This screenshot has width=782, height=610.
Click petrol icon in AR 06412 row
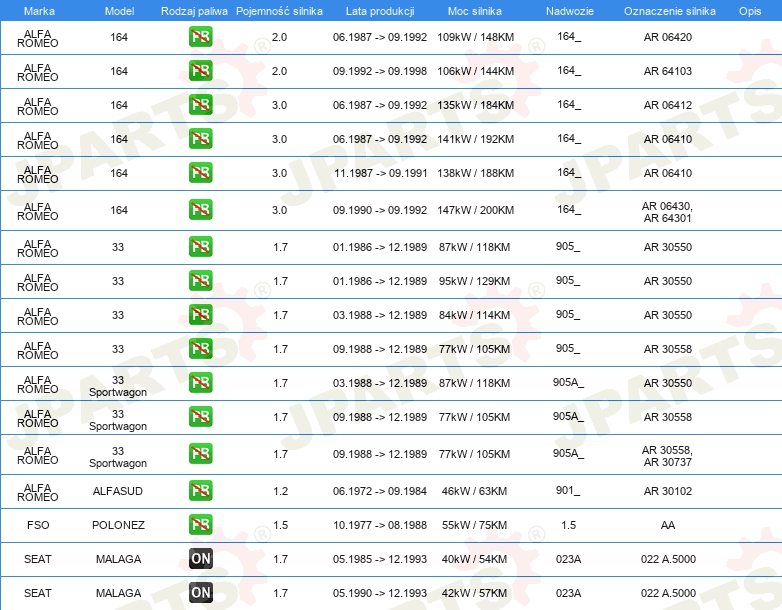point(200,105)
